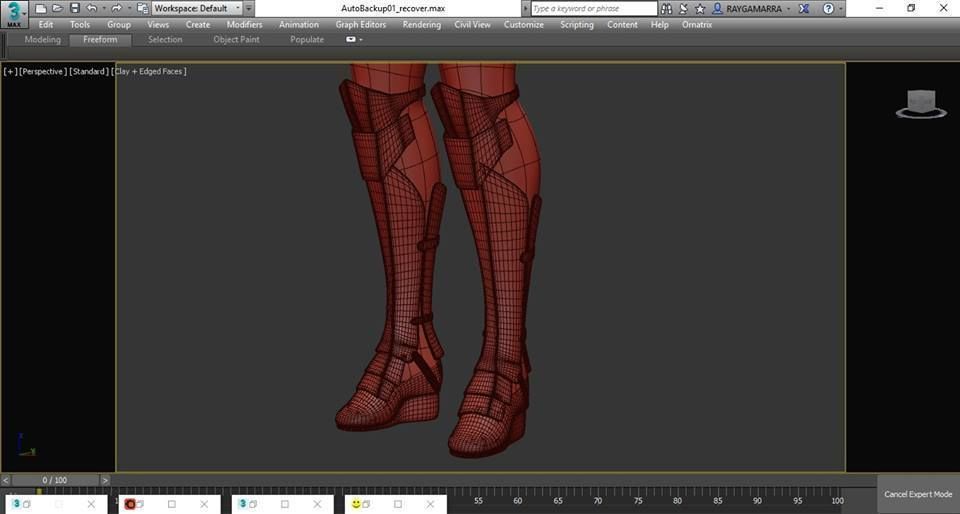Open the Tools menu
This screenshot has height=514, width=960.
pos(80,24)
